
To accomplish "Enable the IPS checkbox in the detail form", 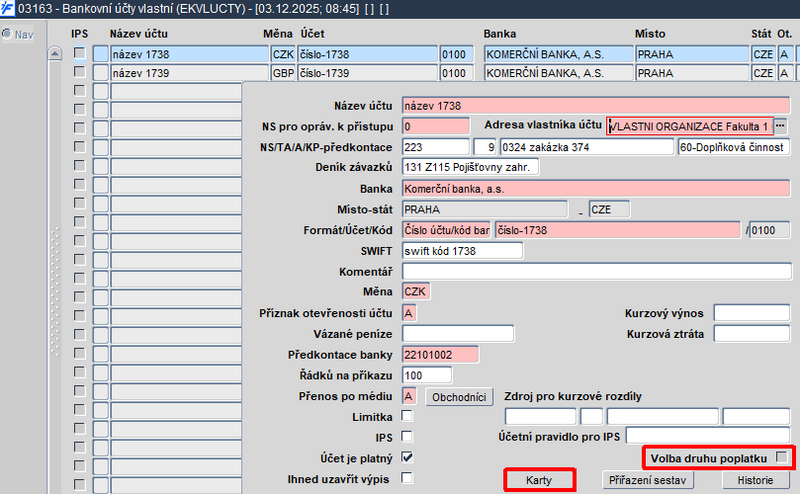I will coord(407,437).
